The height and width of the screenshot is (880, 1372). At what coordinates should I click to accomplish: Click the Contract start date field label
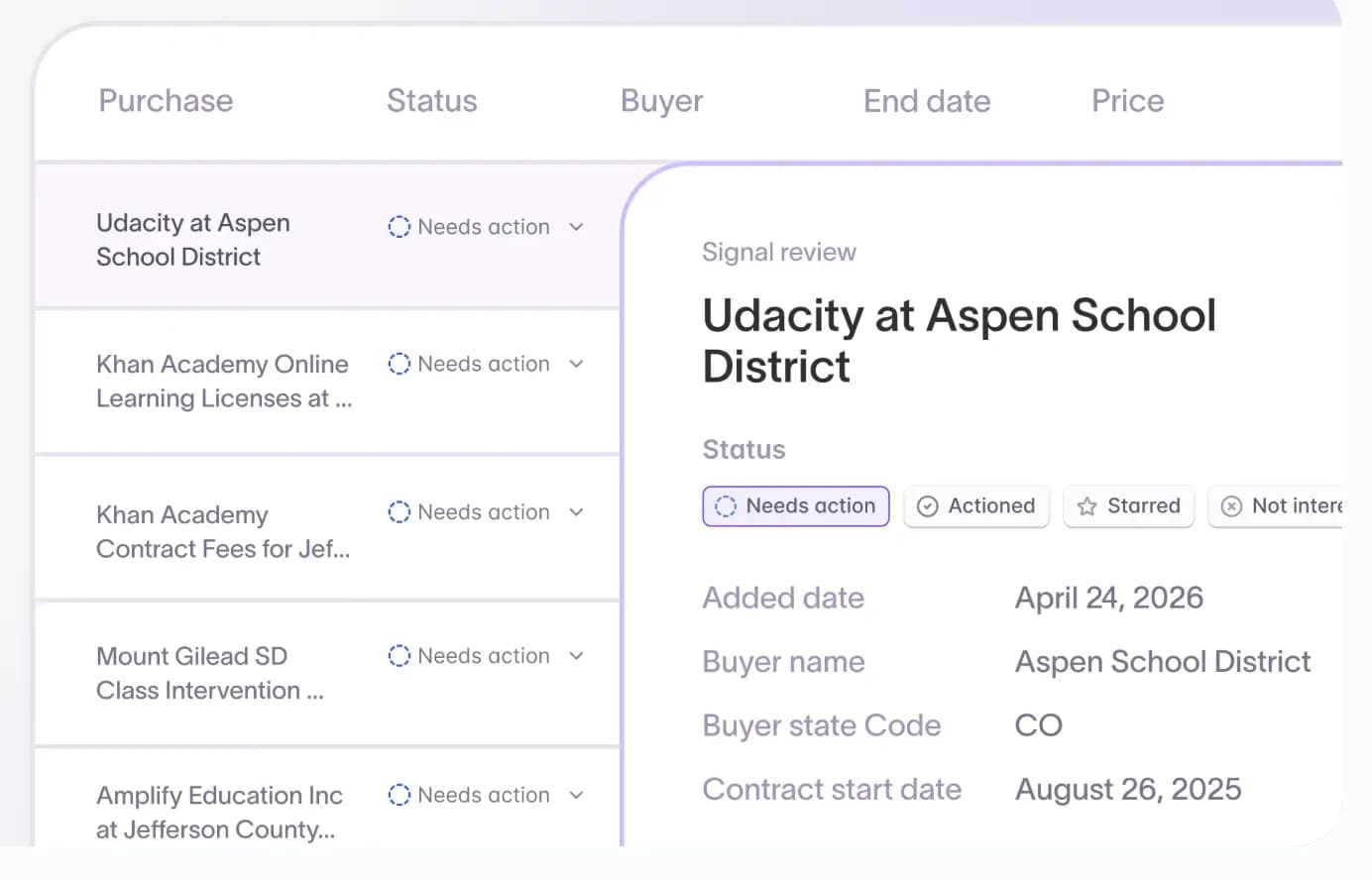[x=833, y=789]
